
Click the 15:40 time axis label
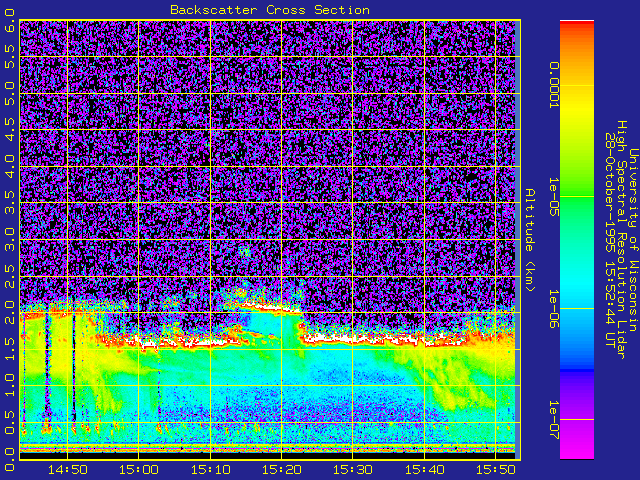pyautogui.click(x=424, y=470)
